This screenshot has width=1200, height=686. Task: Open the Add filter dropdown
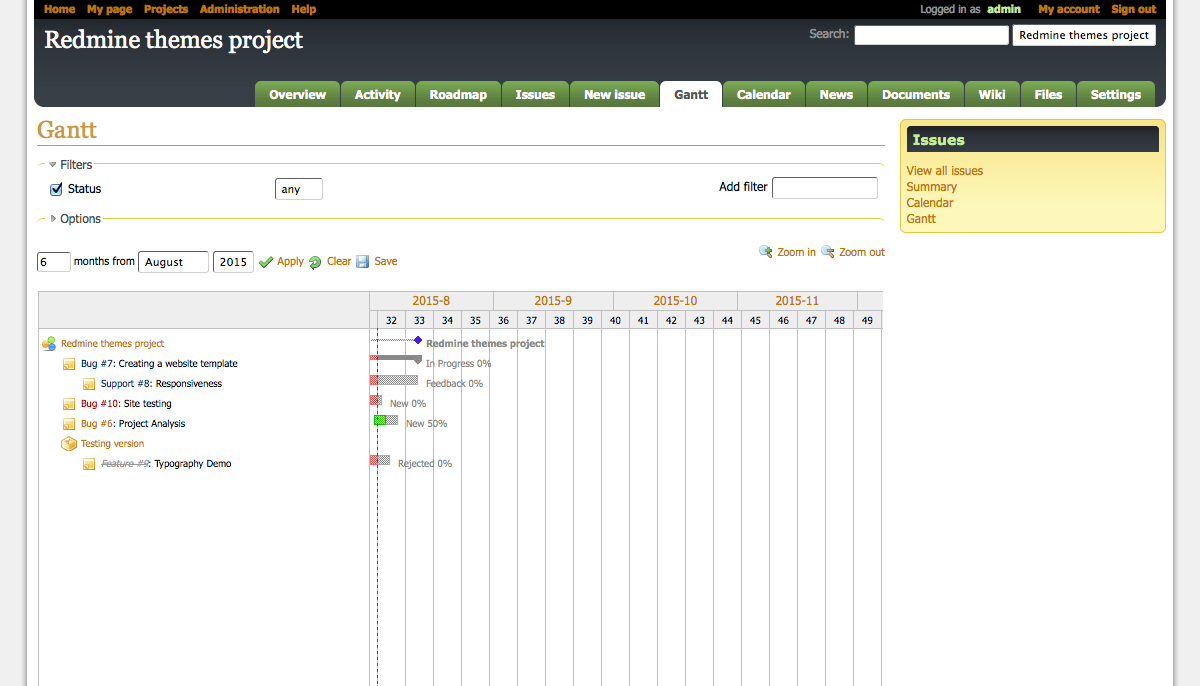pyautogui.click(x=825, y=187)
